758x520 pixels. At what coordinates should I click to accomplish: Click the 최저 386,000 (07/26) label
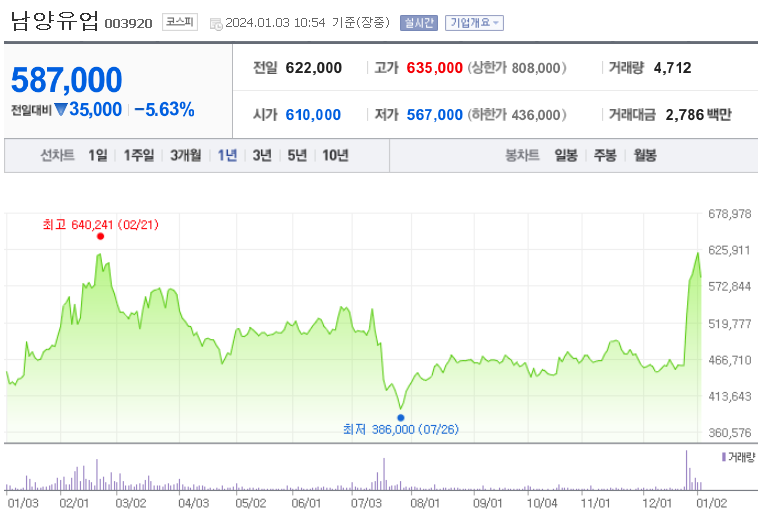401,429
